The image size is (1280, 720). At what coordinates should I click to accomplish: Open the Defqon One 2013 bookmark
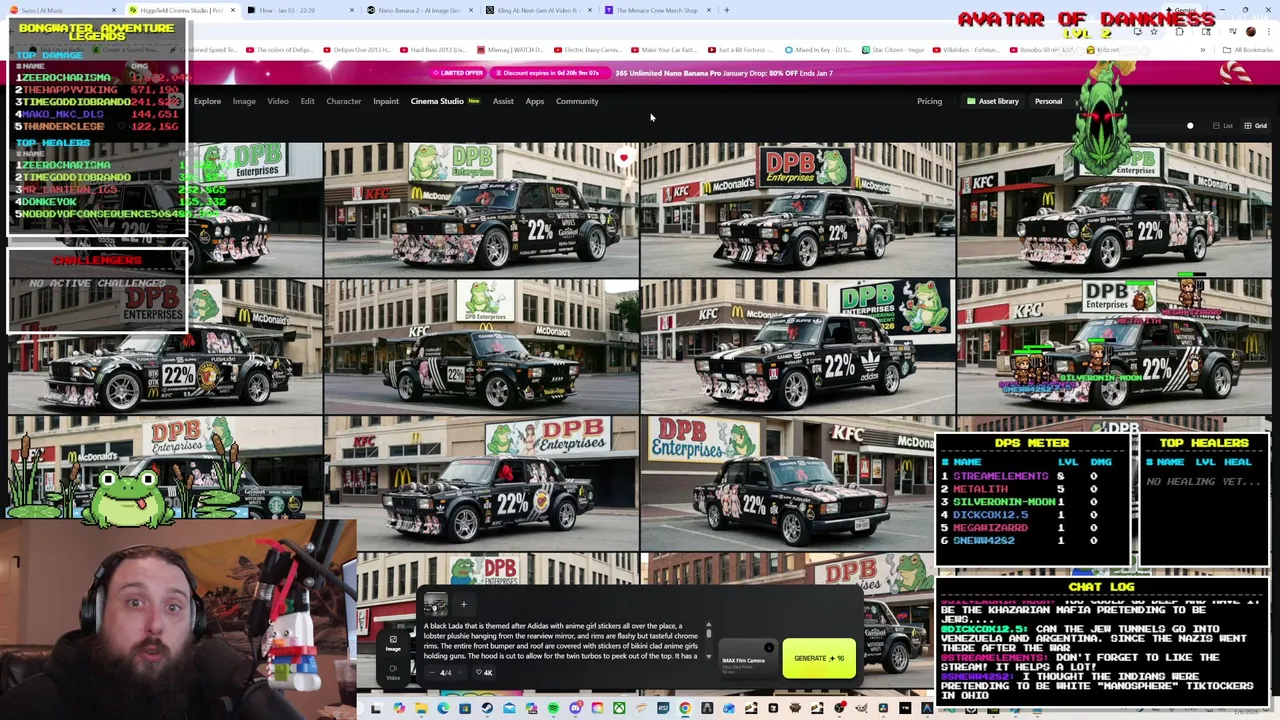357,50
